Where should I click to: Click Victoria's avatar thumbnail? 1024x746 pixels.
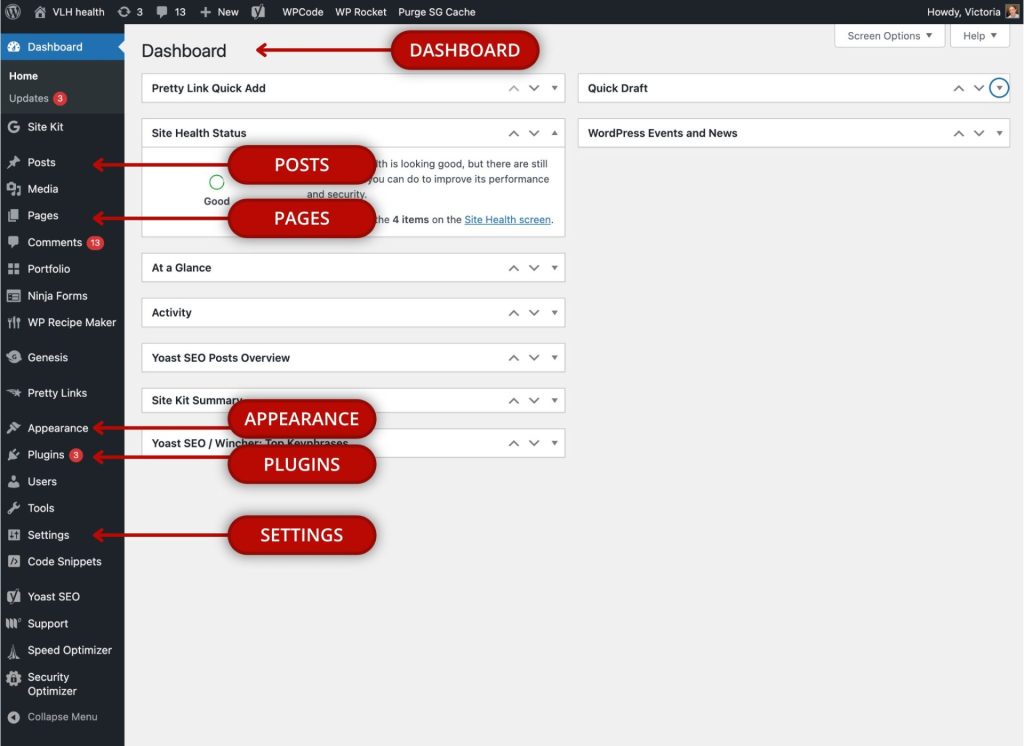(x=1012, y=12)
